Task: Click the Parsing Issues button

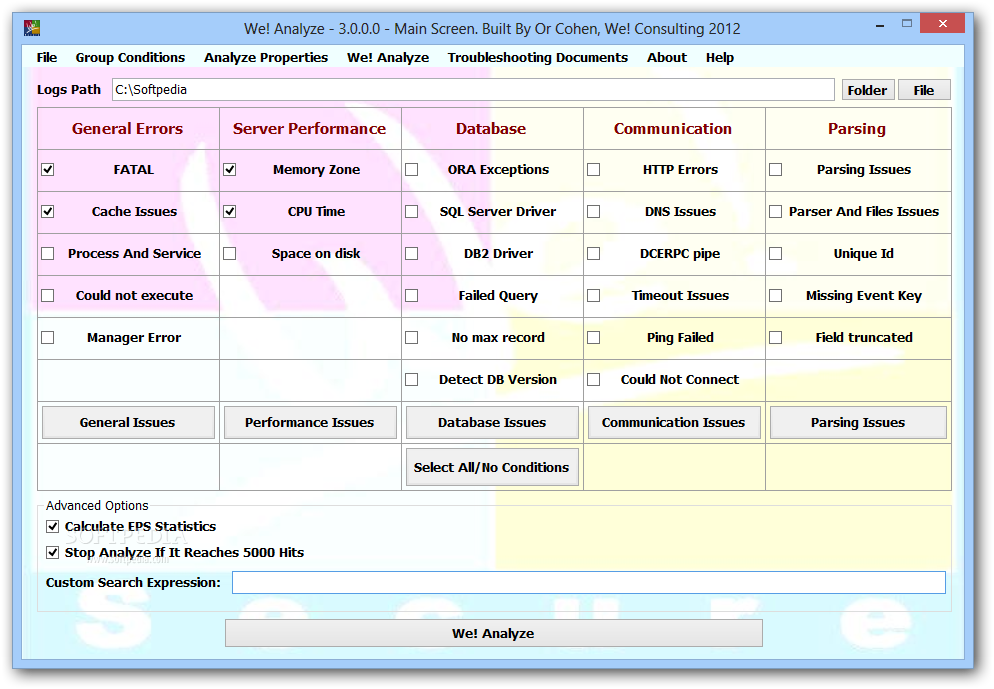Action: tap(858, 423)
